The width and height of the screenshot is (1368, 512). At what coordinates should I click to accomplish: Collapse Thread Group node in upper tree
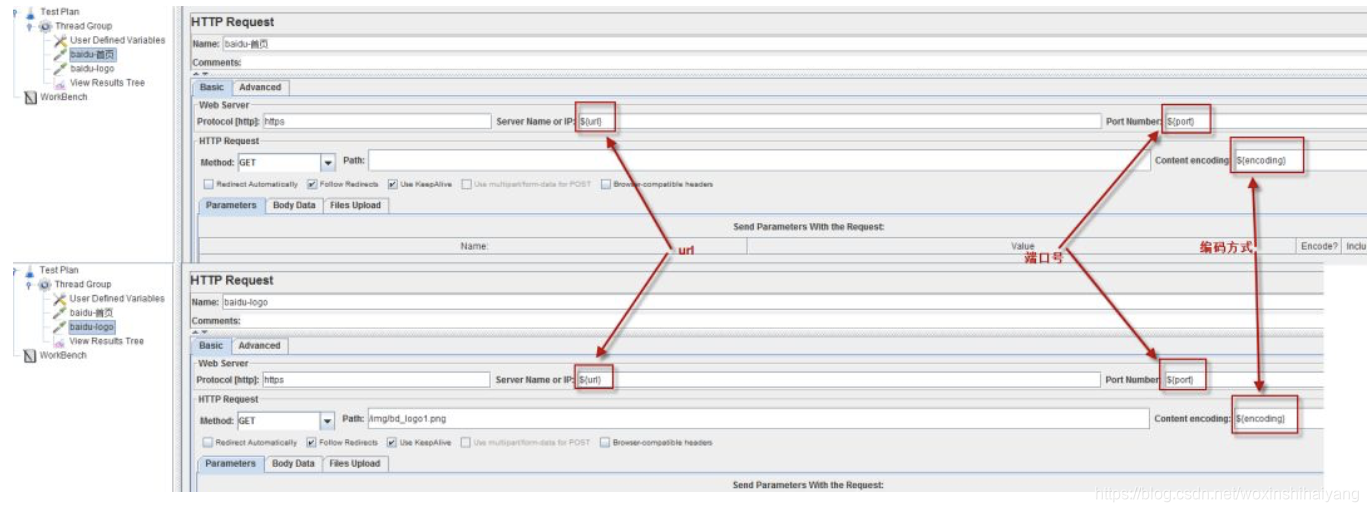click(30, 26)
